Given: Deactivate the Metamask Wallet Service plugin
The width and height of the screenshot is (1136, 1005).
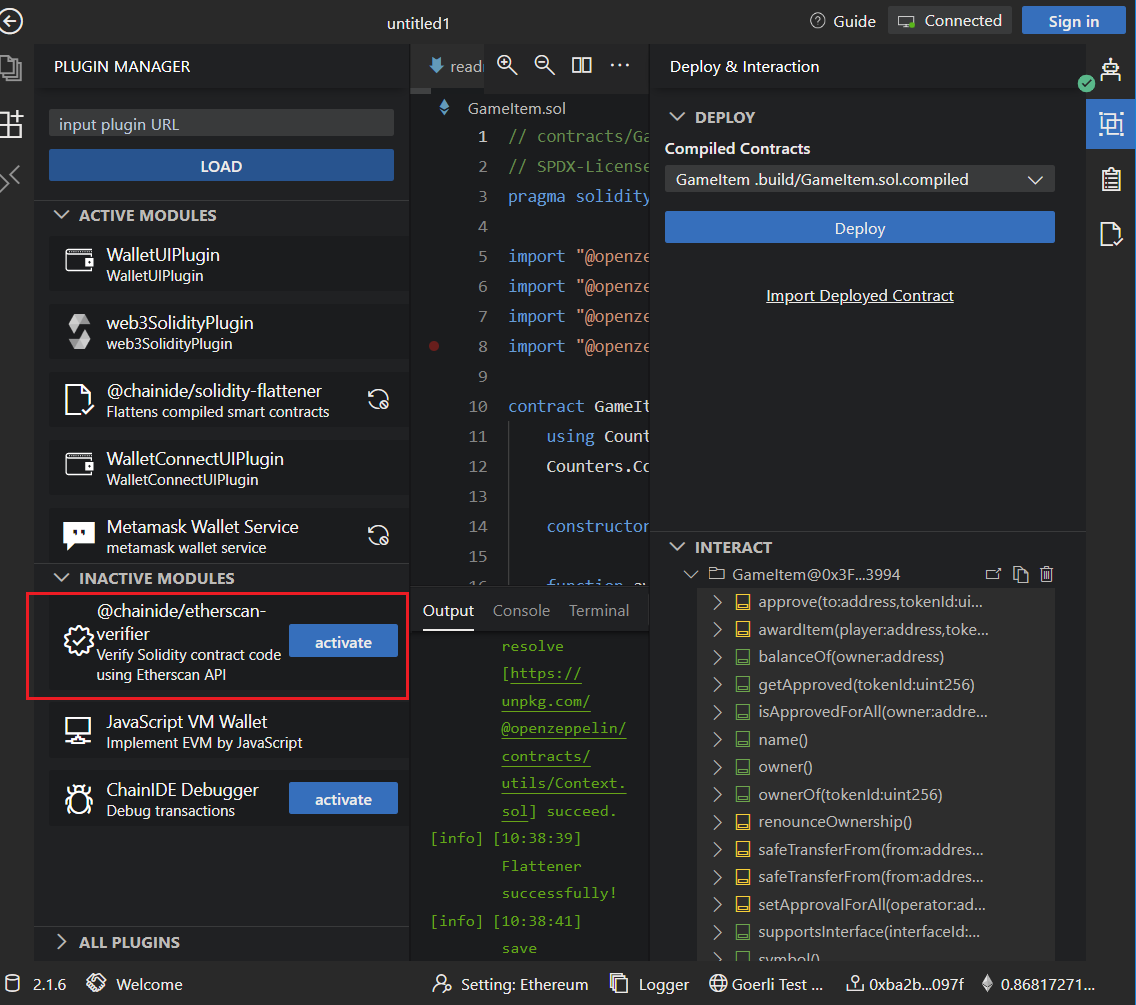Looking at the screenshot, I should (378, 535).
